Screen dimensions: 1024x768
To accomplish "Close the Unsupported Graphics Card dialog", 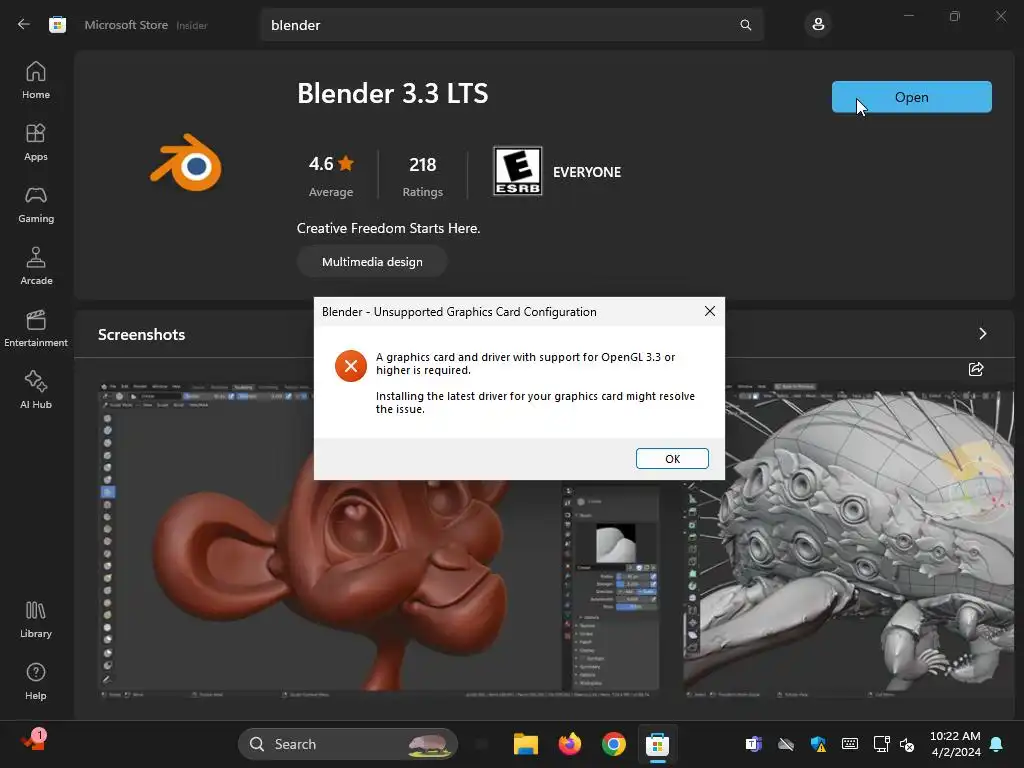I will 710,312.
